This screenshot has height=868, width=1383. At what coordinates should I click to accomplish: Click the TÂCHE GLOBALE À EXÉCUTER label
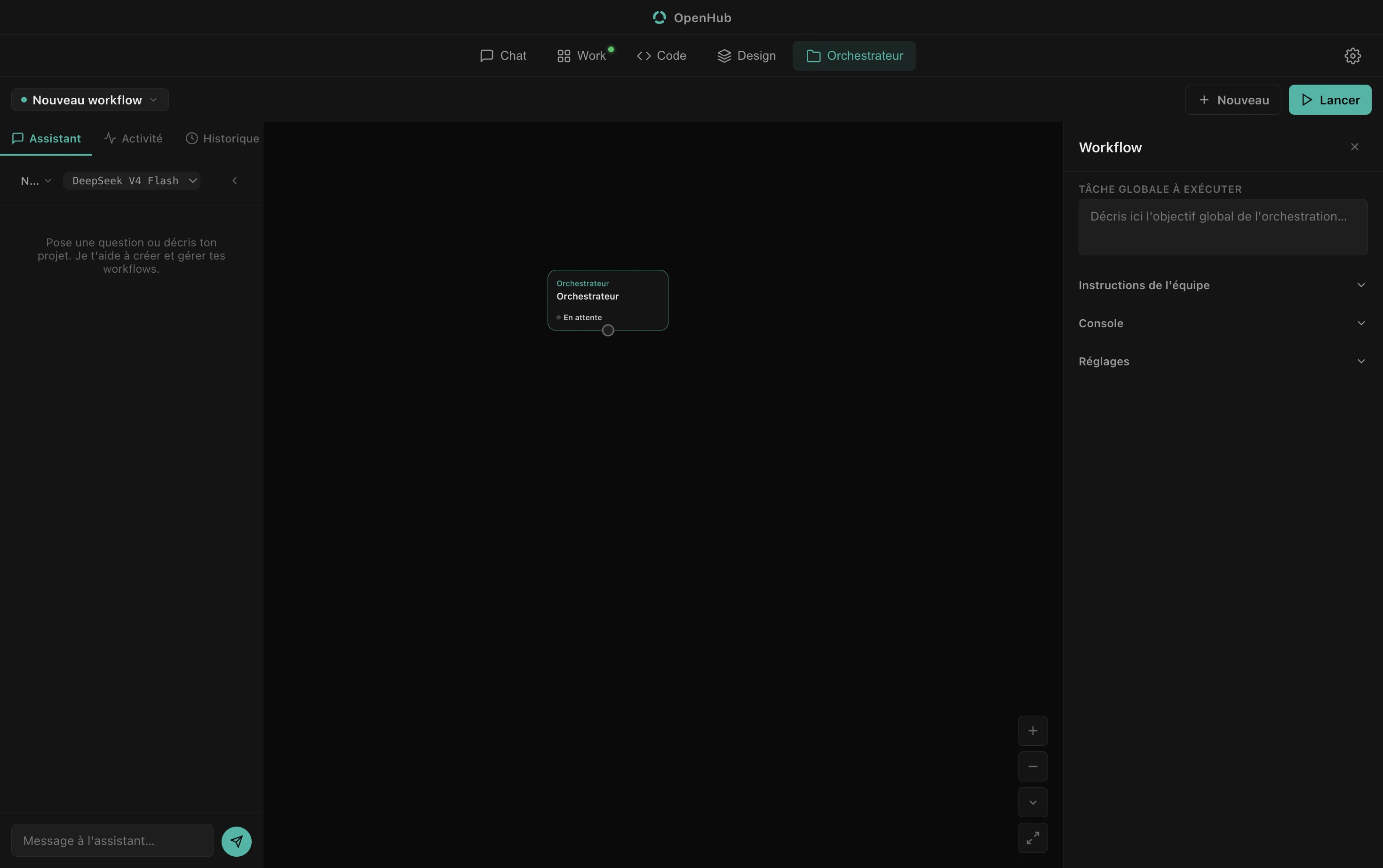point(1160,189)
